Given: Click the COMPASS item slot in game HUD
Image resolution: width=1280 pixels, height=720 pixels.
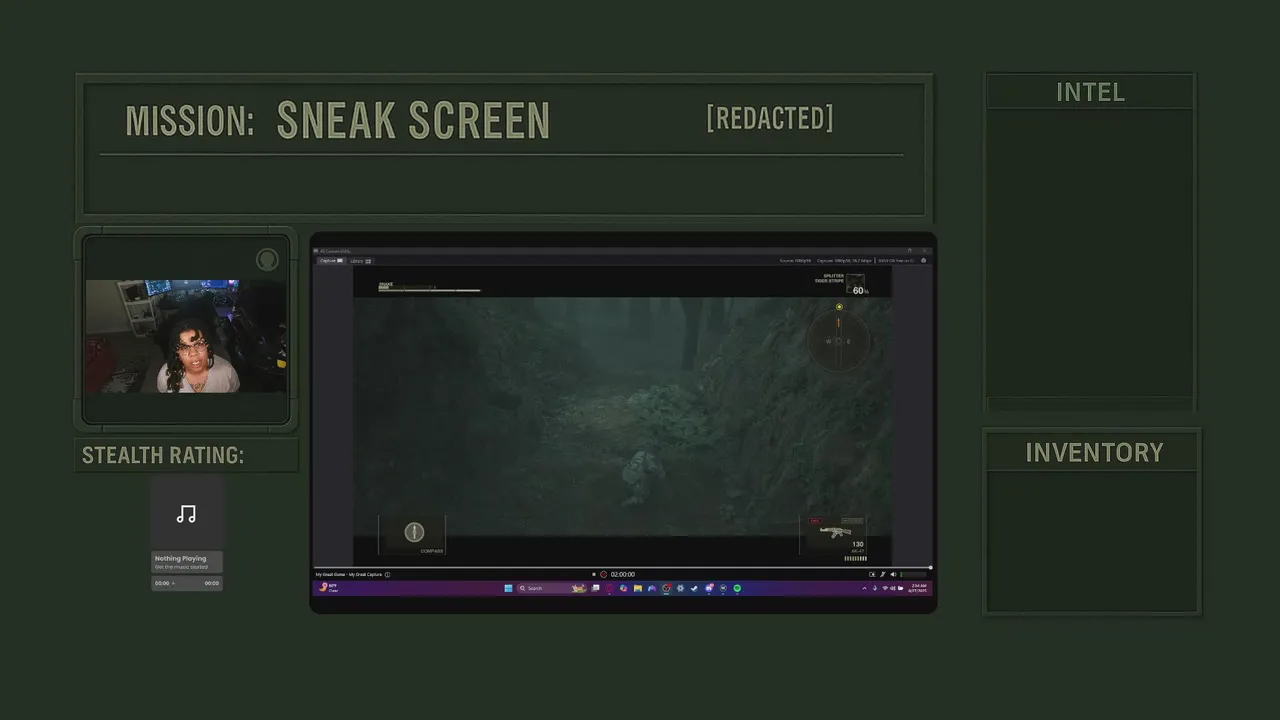Looking at the screenshot, I should click(x=414, y=535).
